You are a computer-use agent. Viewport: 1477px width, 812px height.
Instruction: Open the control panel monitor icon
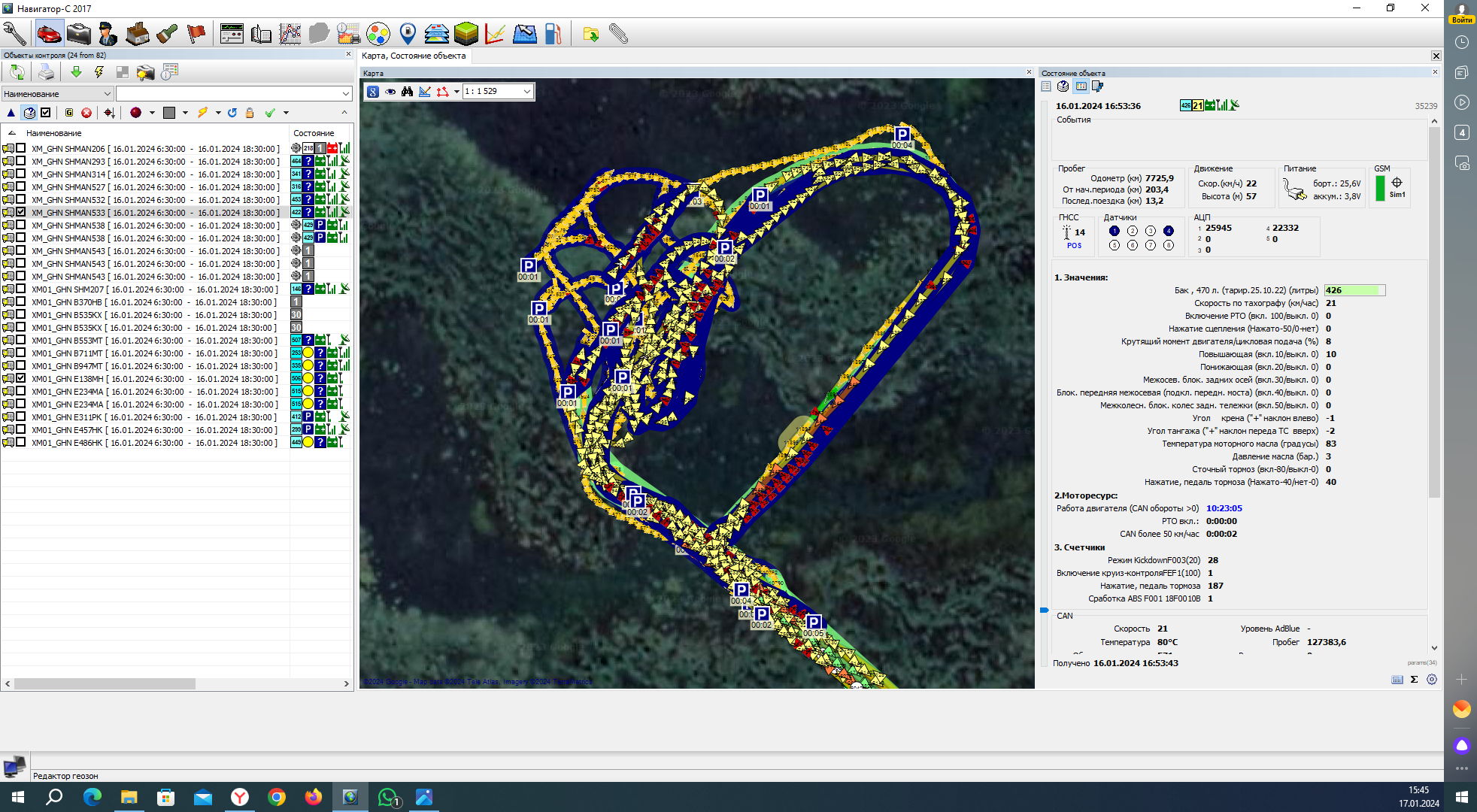click(232, 33)
